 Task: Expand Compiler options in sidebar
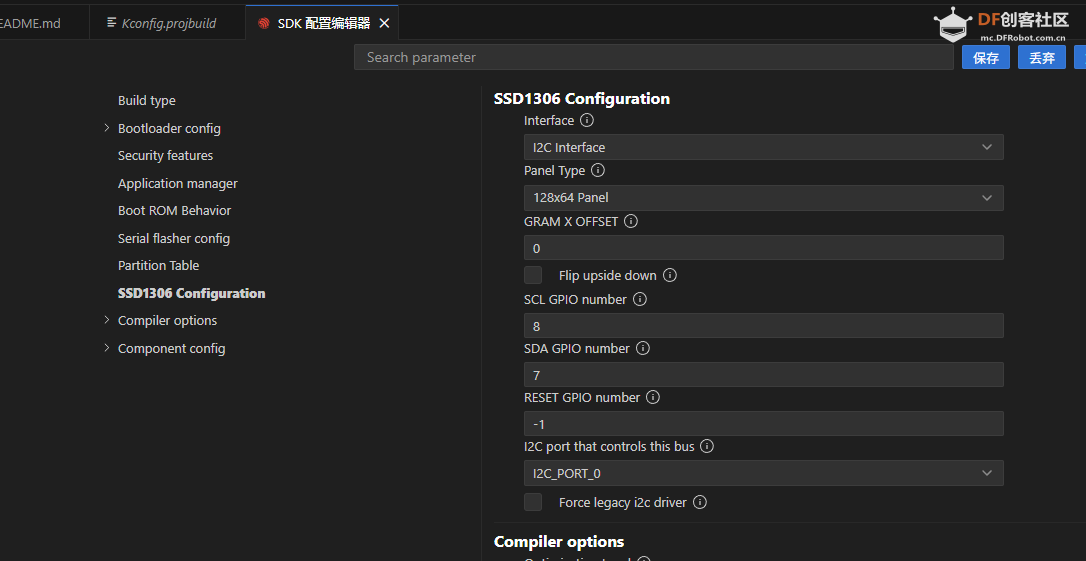click(x=107, y=320)
